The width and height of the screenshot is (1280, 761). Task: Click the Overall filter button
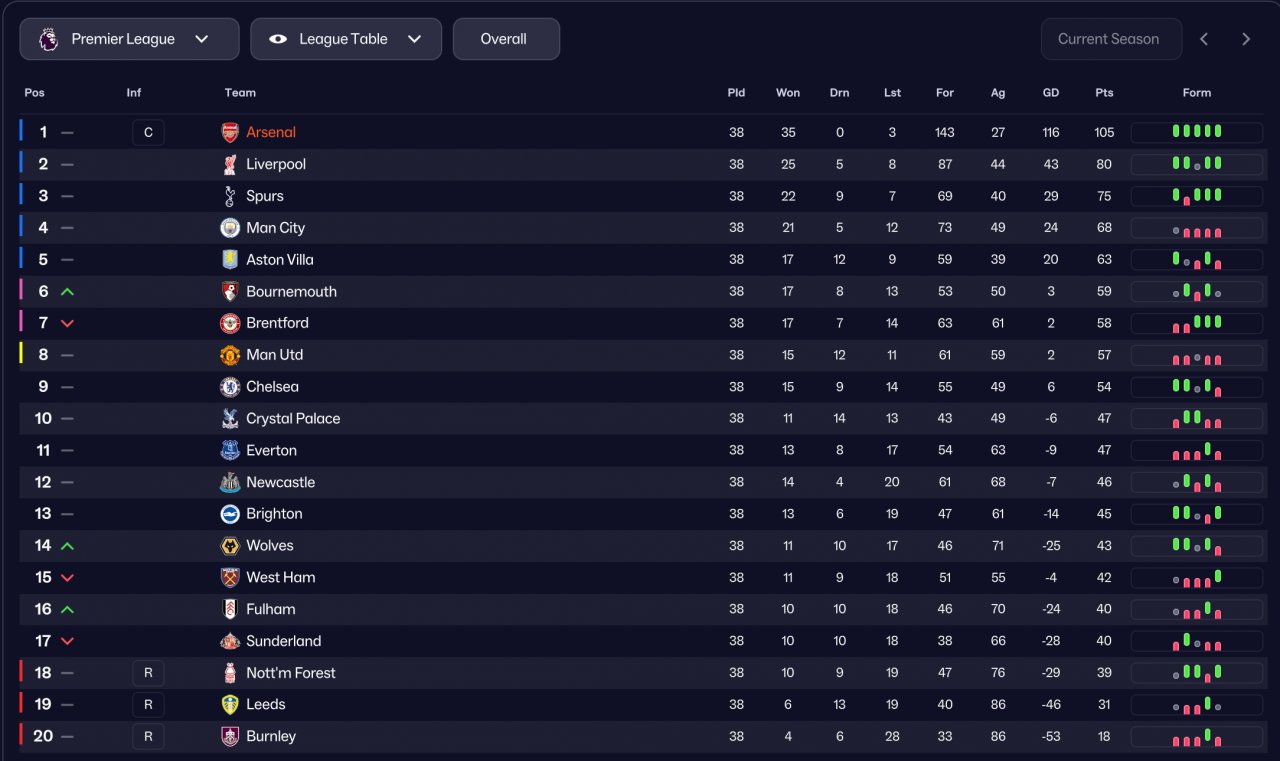pos(505,39)
